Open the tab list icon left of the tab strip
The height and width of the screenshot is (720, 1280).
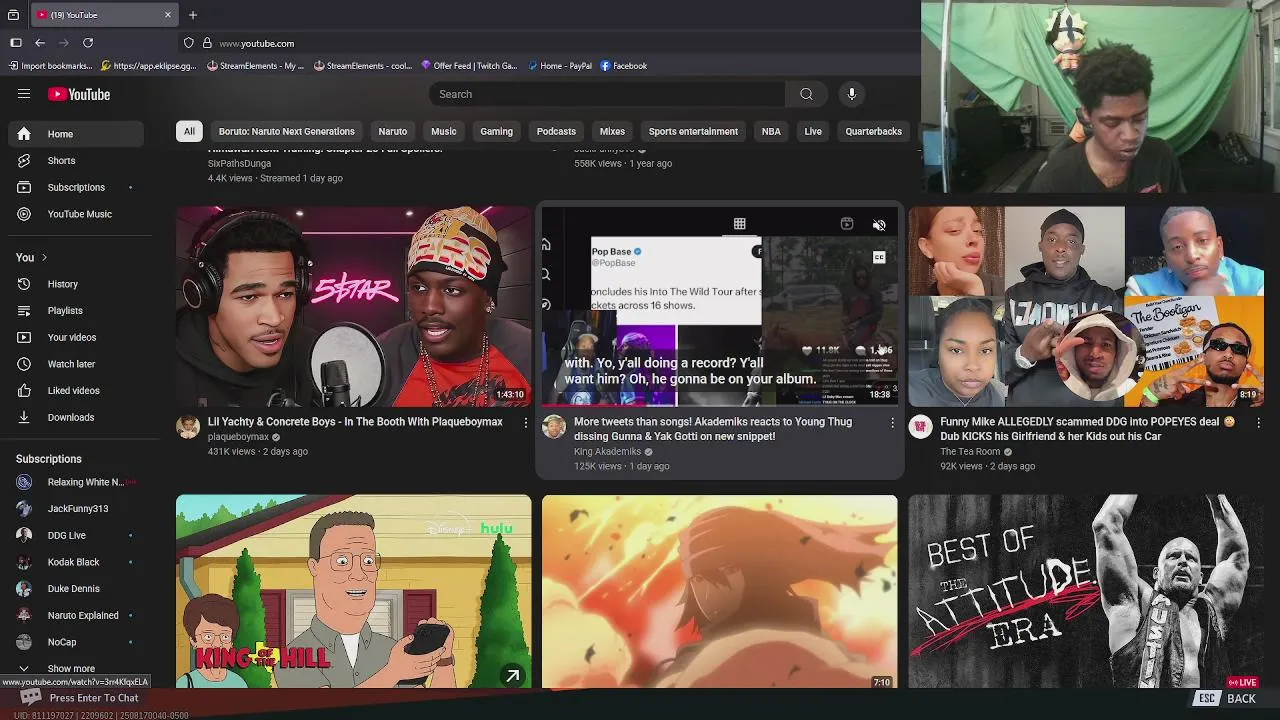[13, 15]
